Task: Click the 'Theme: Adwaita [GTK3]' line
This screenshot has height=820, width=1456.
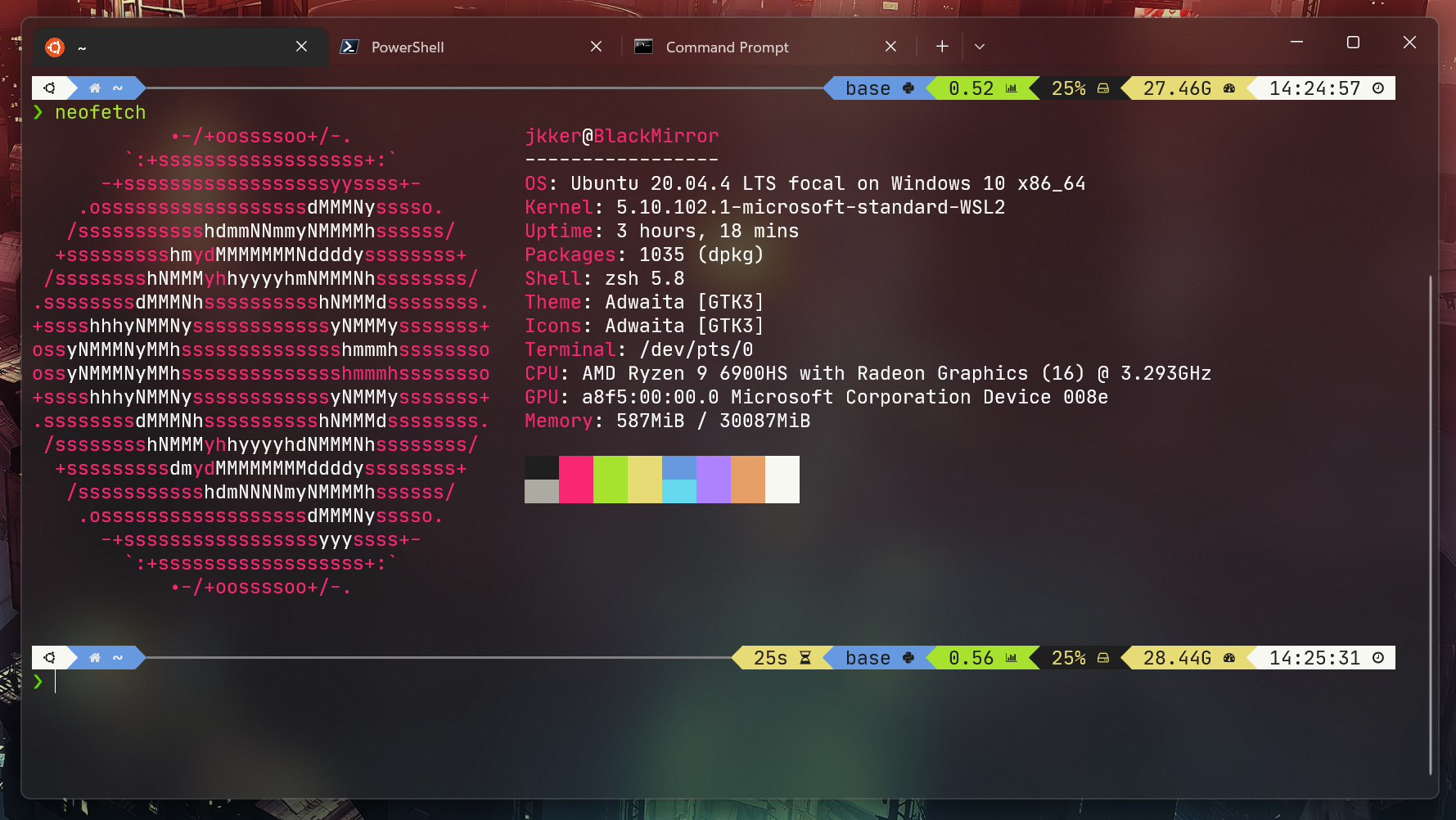Action: coord(644,302)
